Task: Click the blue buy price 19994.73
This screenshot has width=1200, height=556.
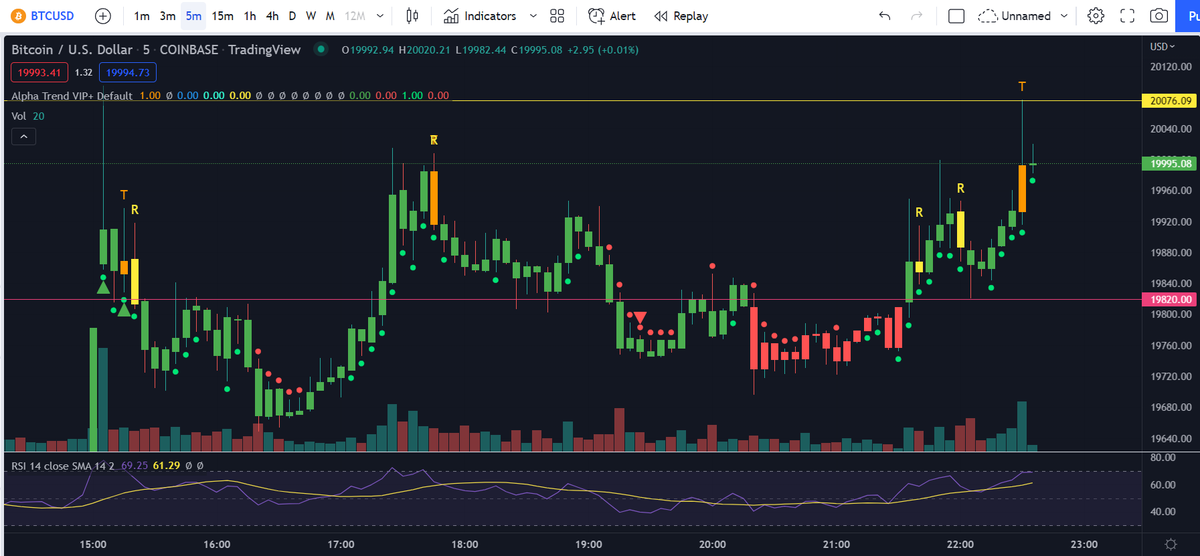Action: tap(127, 72)
